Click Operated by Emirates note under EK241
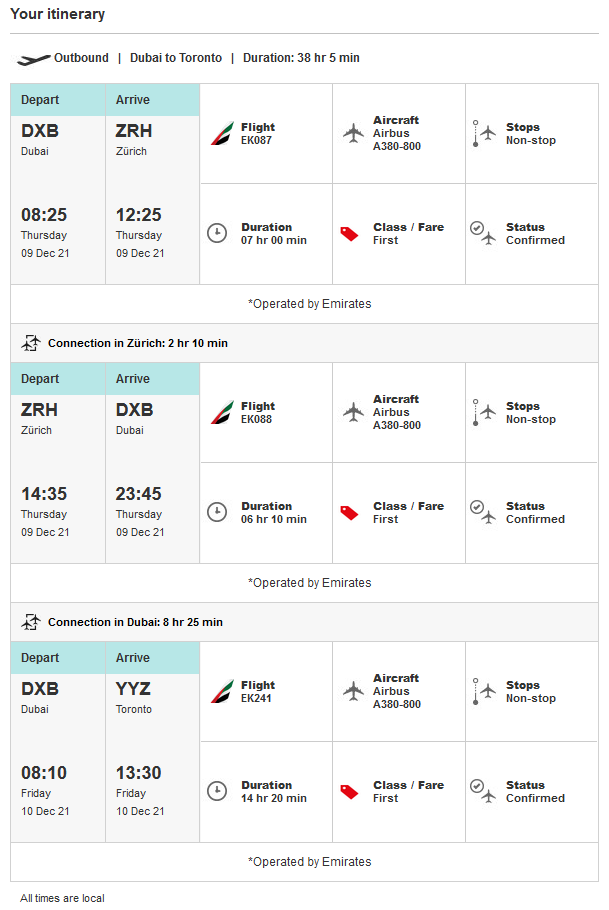The image size is (609, 910). [309, 862]
